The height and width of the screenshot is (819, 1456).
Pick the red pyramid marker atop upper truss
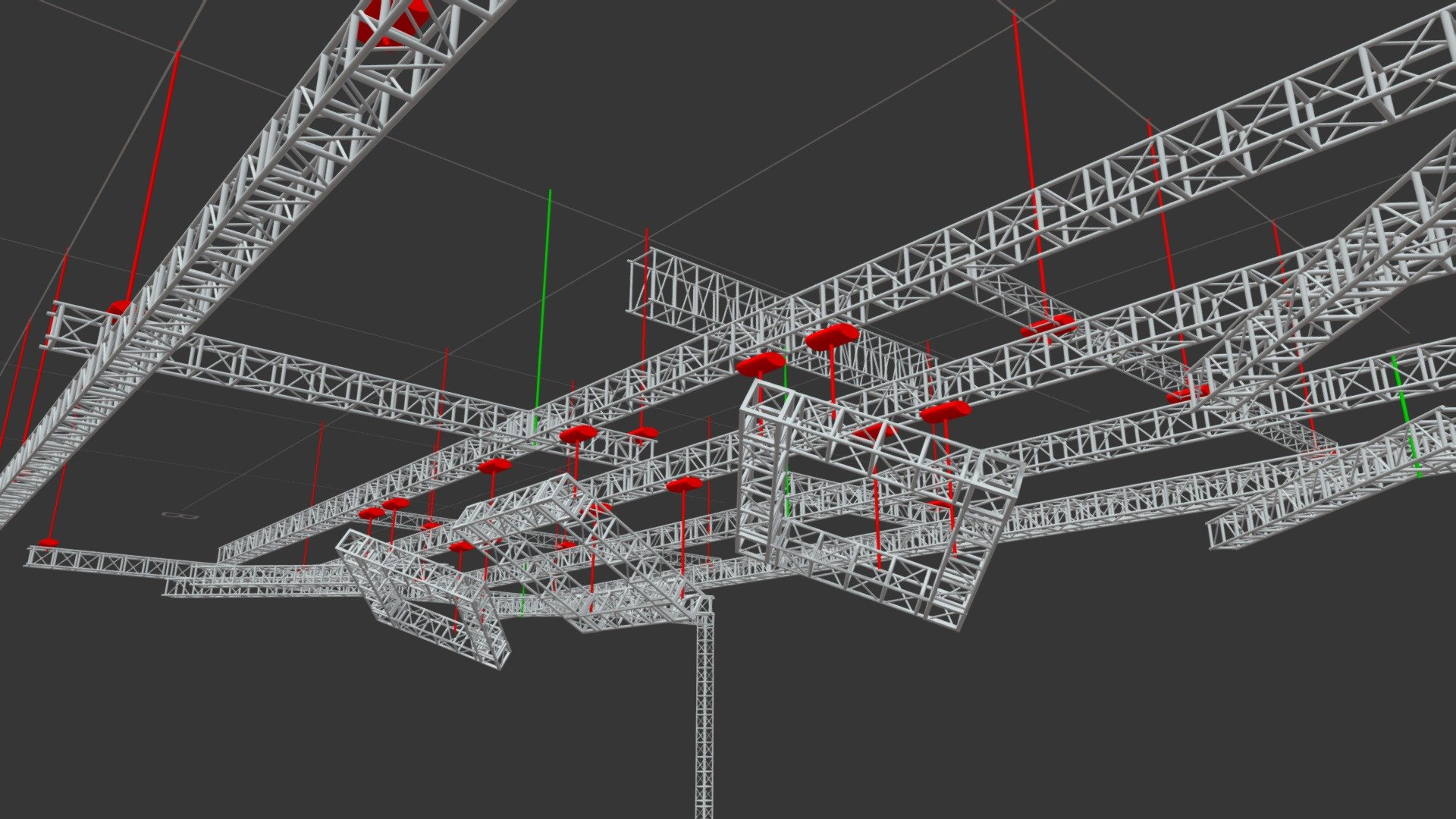tap(393, 21)
